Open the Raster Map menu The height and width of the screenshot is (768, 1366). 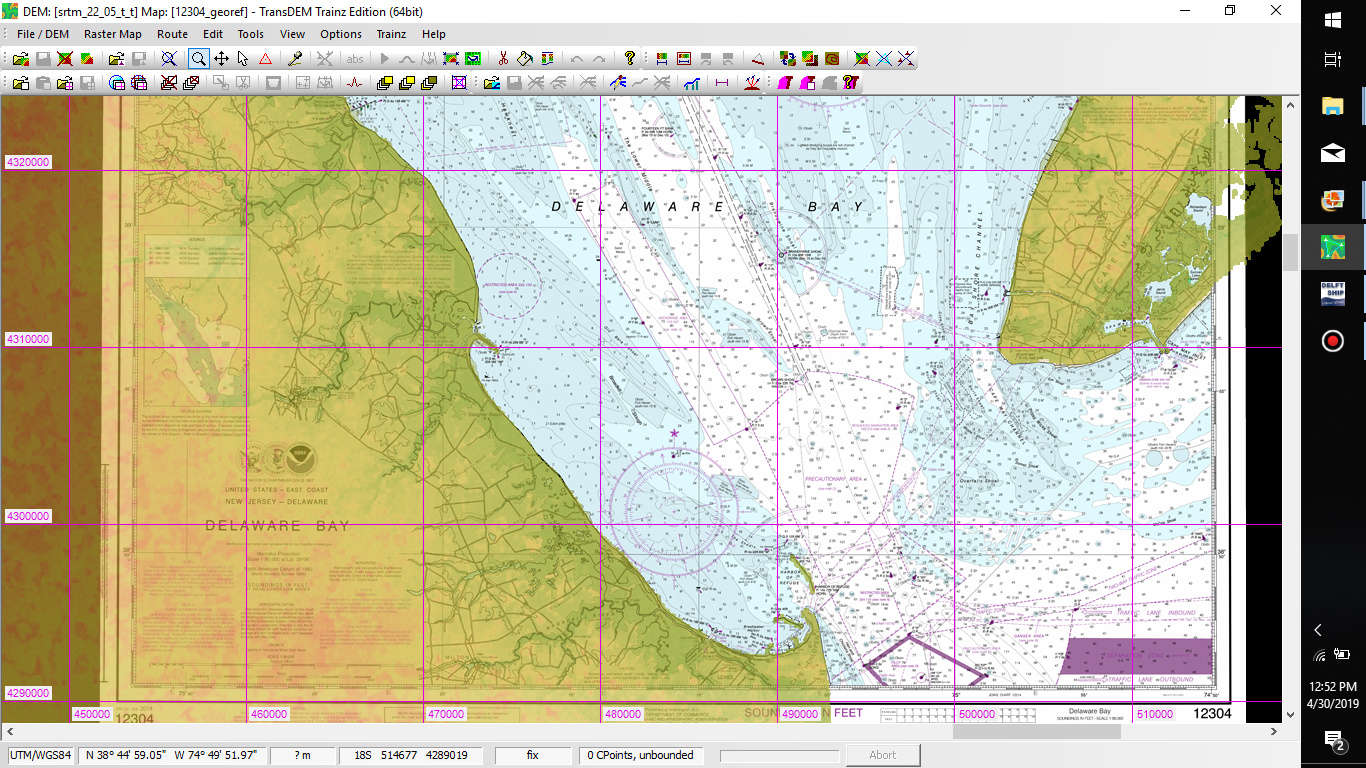coord(113,34)
